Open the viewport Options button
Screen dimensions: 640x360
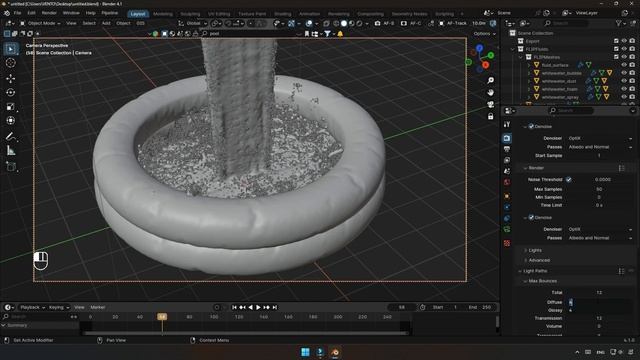point(484,33)
